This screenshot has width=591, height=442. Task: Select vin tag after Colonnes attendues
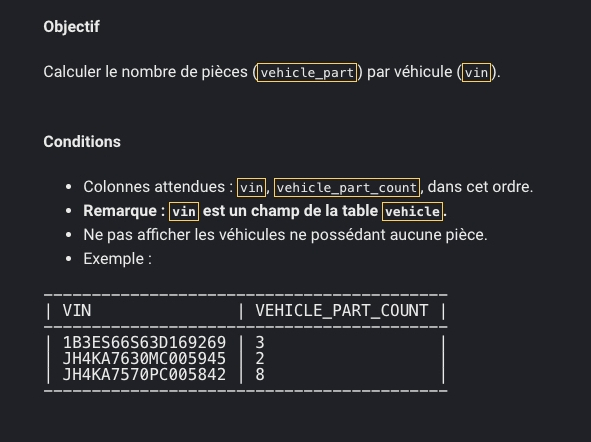coord(251,188)
